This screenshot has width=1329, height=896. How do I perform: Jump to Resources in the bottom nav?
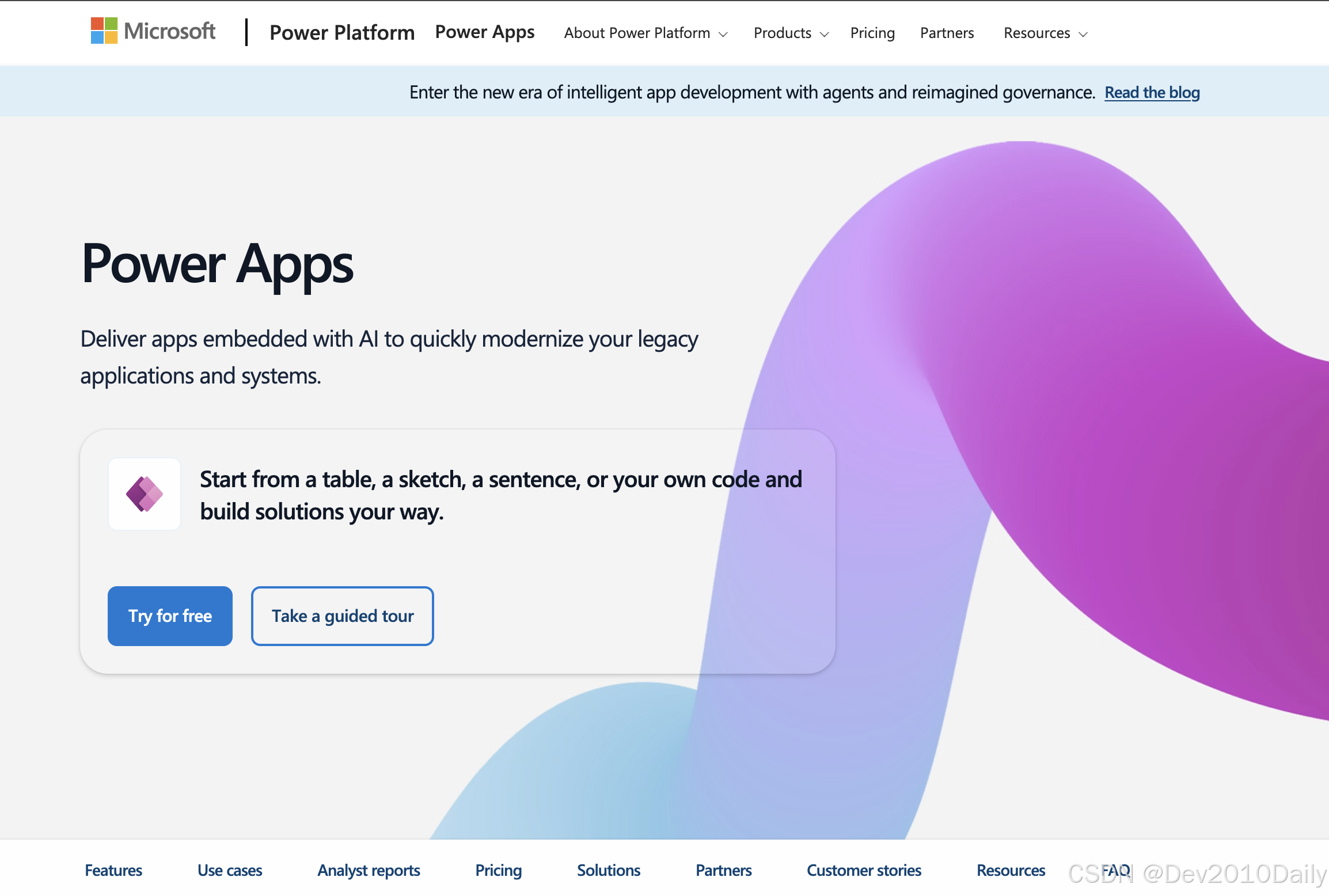tap(1011, 870)
